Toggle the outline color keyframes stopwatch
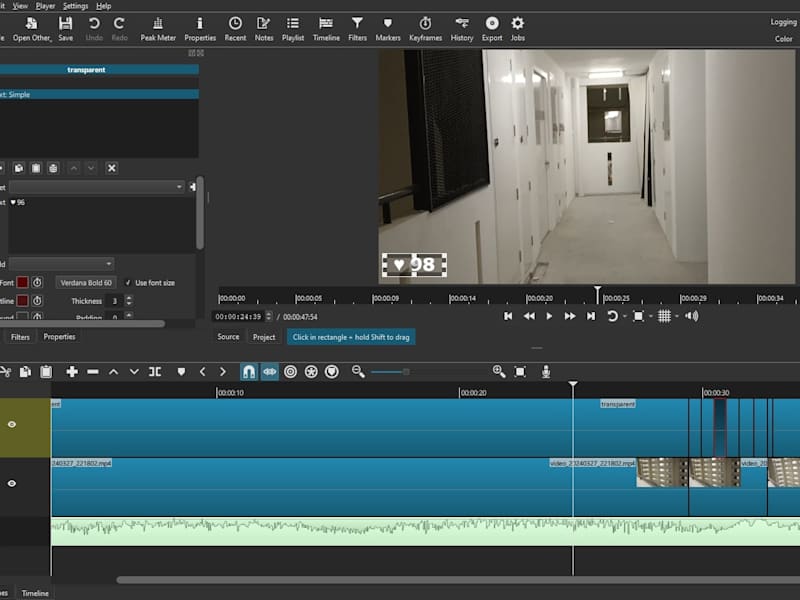 37,301
